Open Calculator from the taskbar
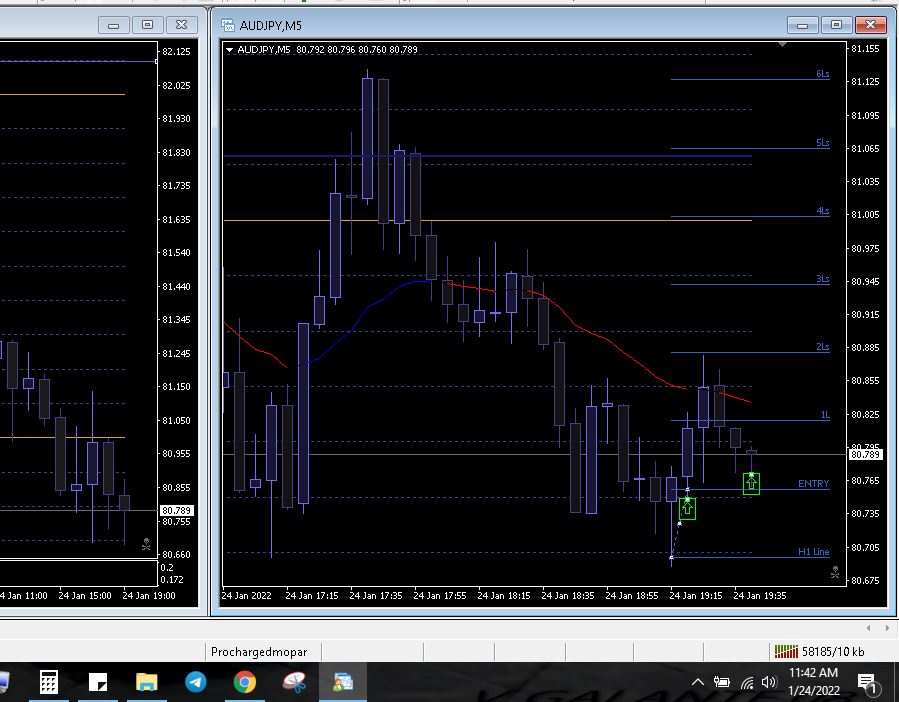The width and height of the screenshot is (899, 702). (48, 682)
